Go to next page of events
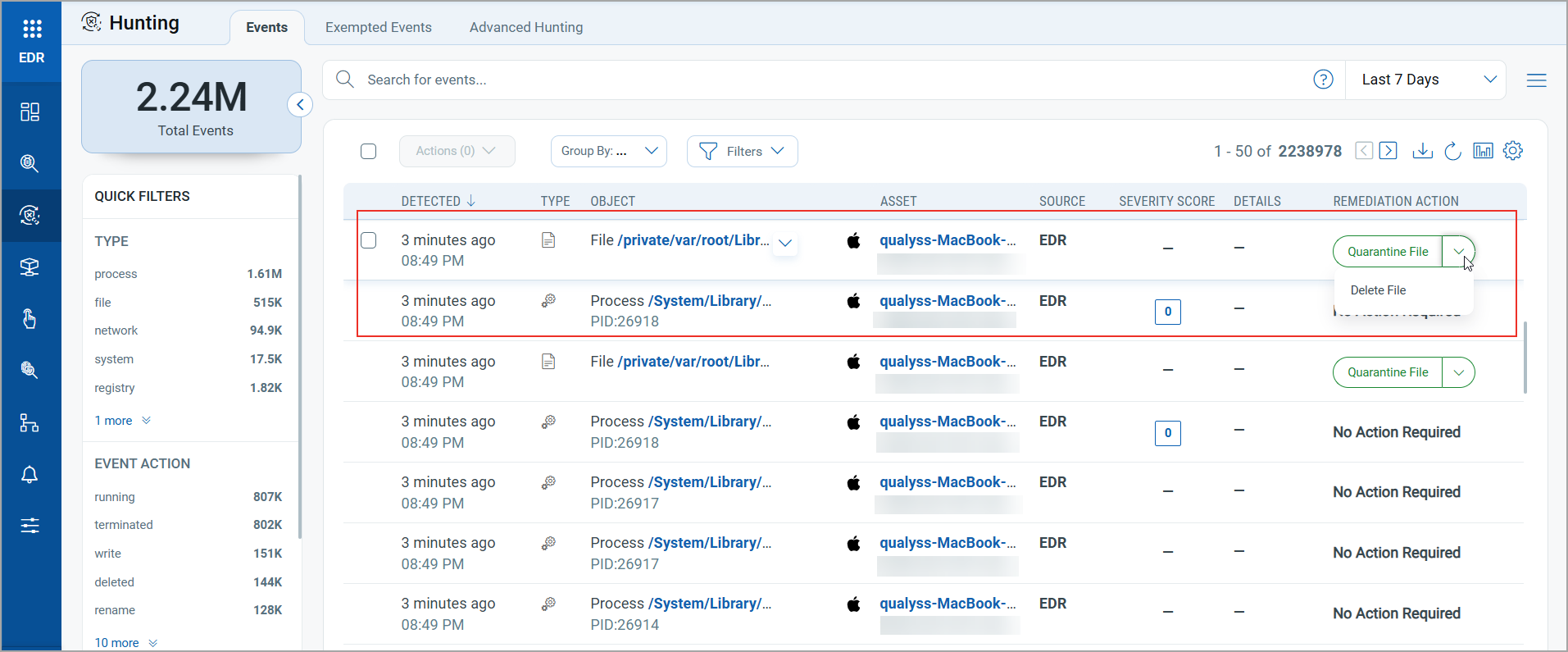This screenshot has width=1568, height=652. 1388,151
